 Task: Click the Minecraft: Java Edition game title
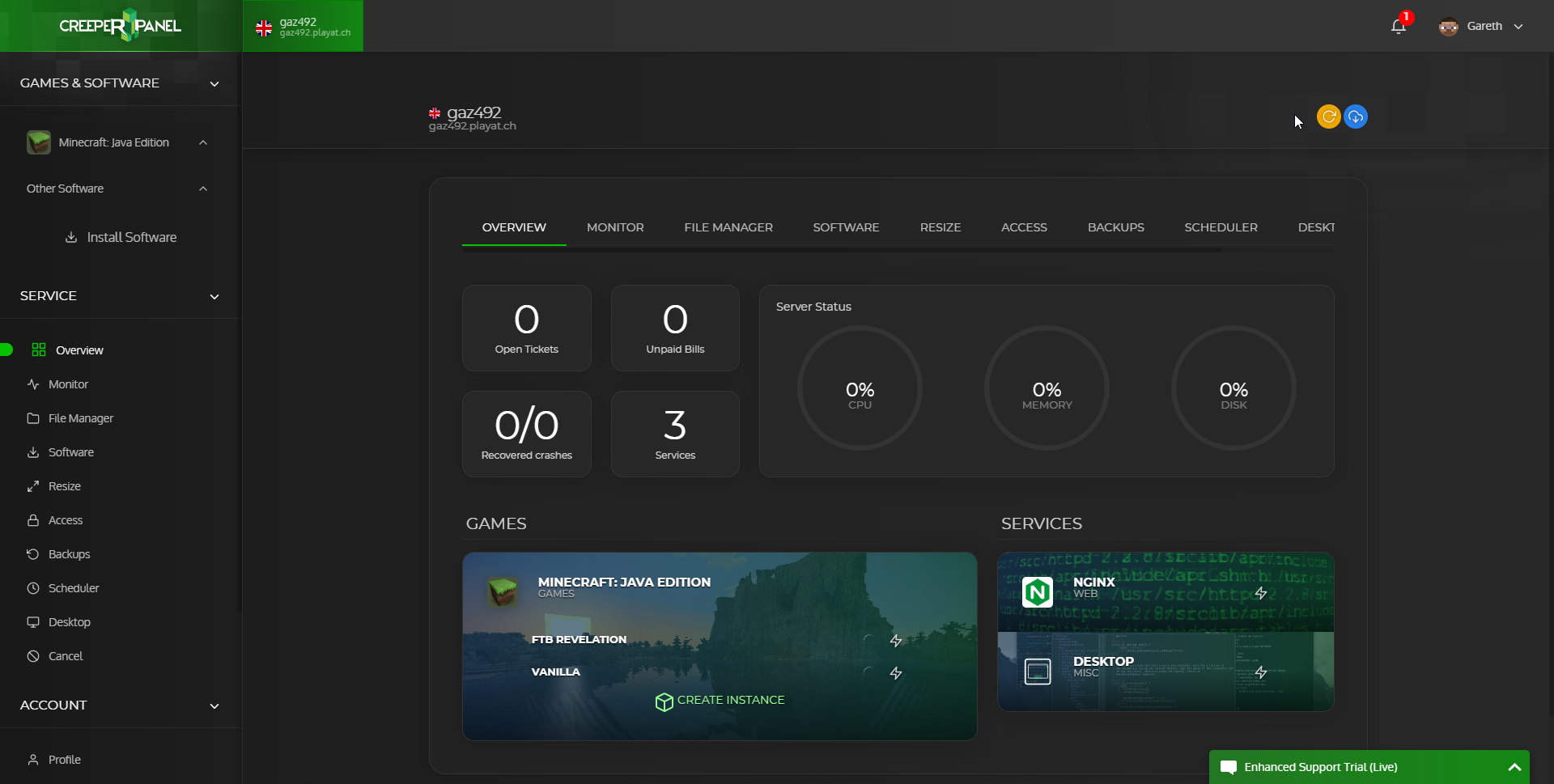click(x=624, y=582)
